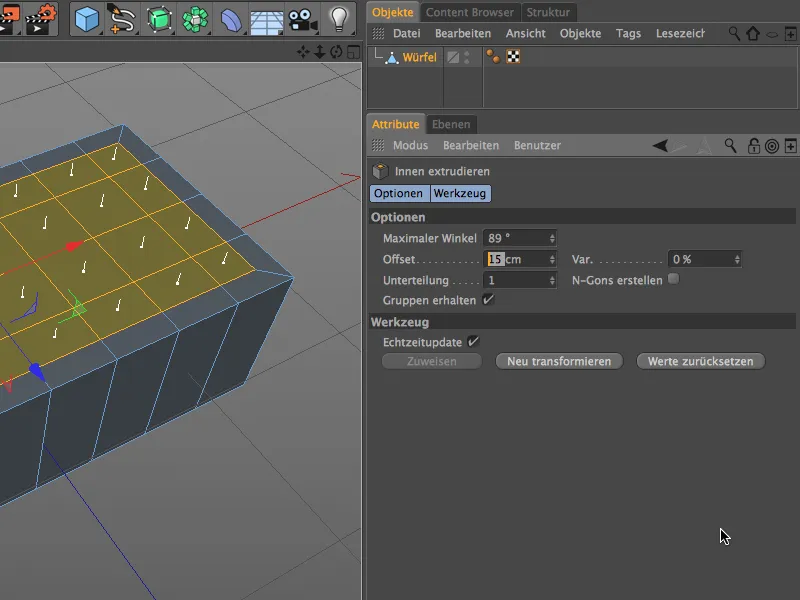Click Würfel layer square icon
Viewport: 800px width, 600px height.
coord(453,57)
